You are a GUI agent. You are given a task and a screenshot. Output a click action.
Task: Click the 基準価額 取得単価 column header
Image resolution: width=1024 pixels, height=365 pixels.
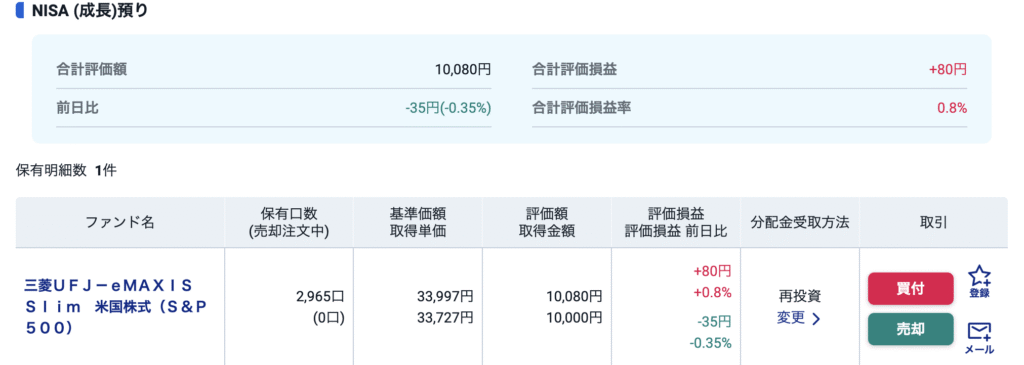[417, 222]
